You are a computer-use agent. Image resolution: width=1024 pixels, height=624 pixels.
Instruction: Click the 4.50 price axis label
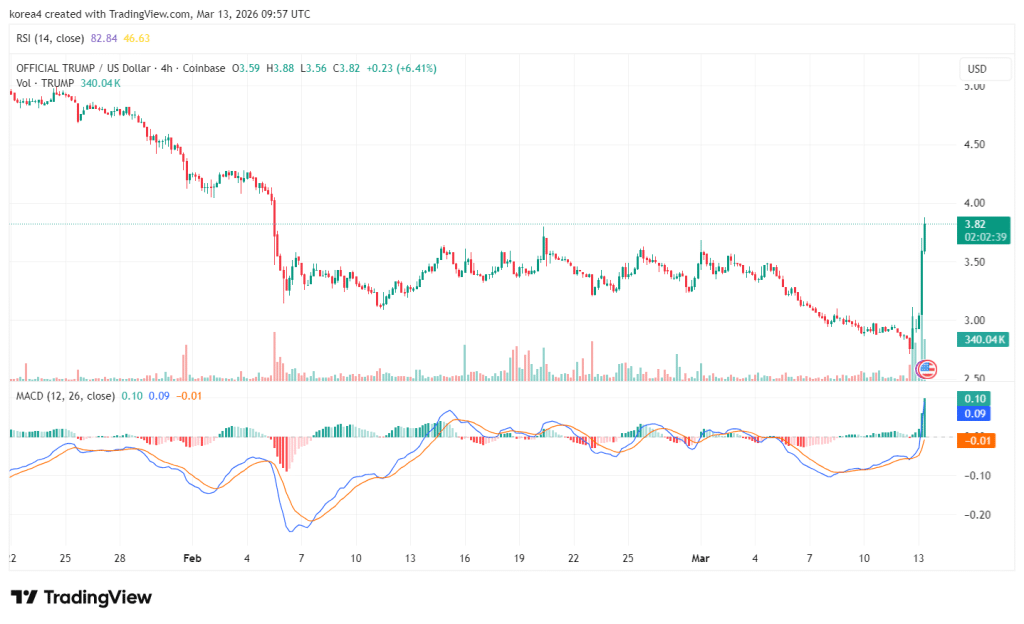974,145
